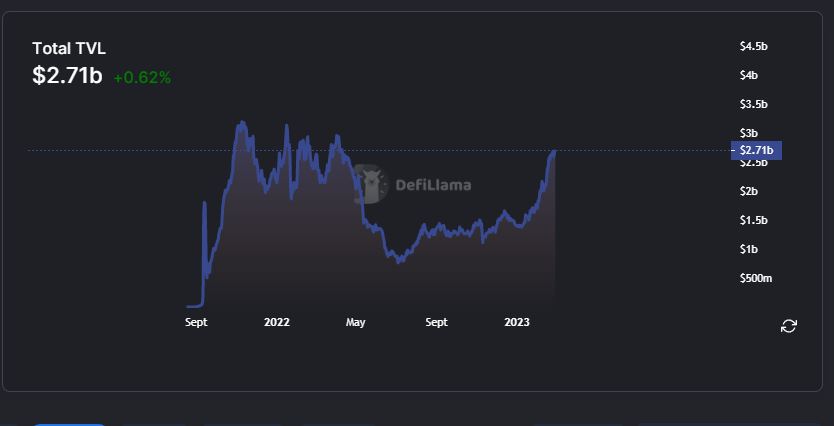Click the chart refresh icon
Viewport: 834px width, 426px height.
click(x=788, y=326)
